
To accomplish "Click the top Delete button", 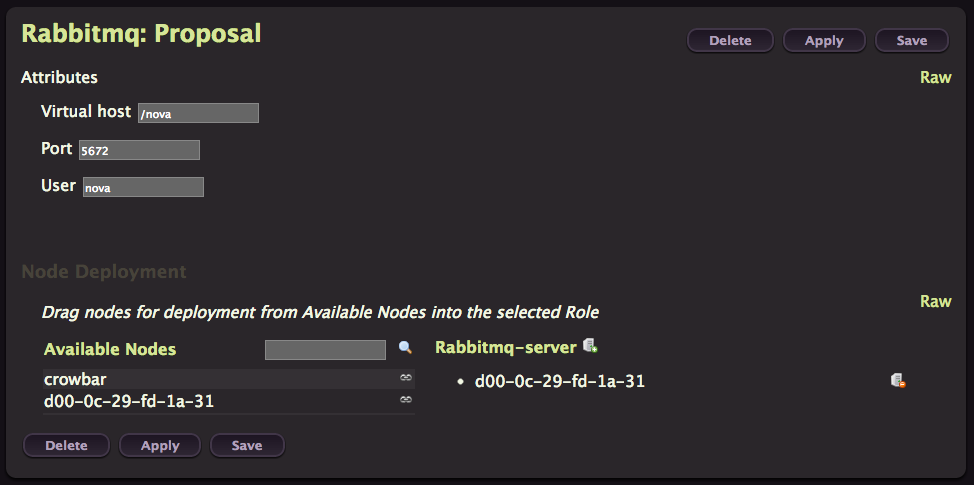I will point(730,41).
